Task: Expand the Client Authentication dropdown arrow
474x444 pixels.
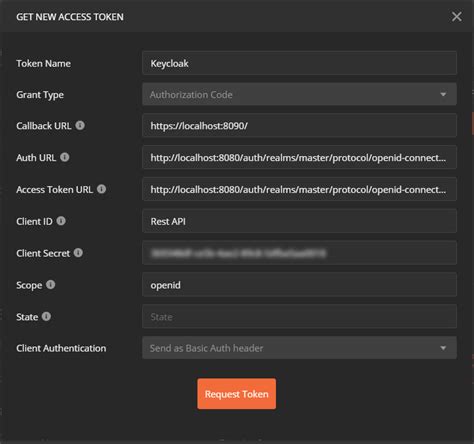Action: pos(443,348)
